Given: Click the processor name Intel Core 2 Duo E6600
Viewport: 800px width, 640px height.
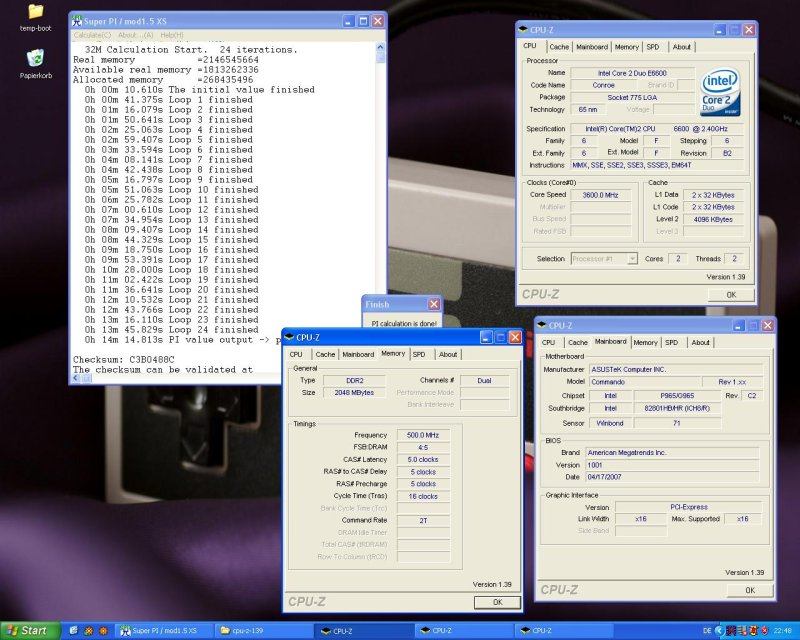Looking at the screenshot, I should coord(632,73).
